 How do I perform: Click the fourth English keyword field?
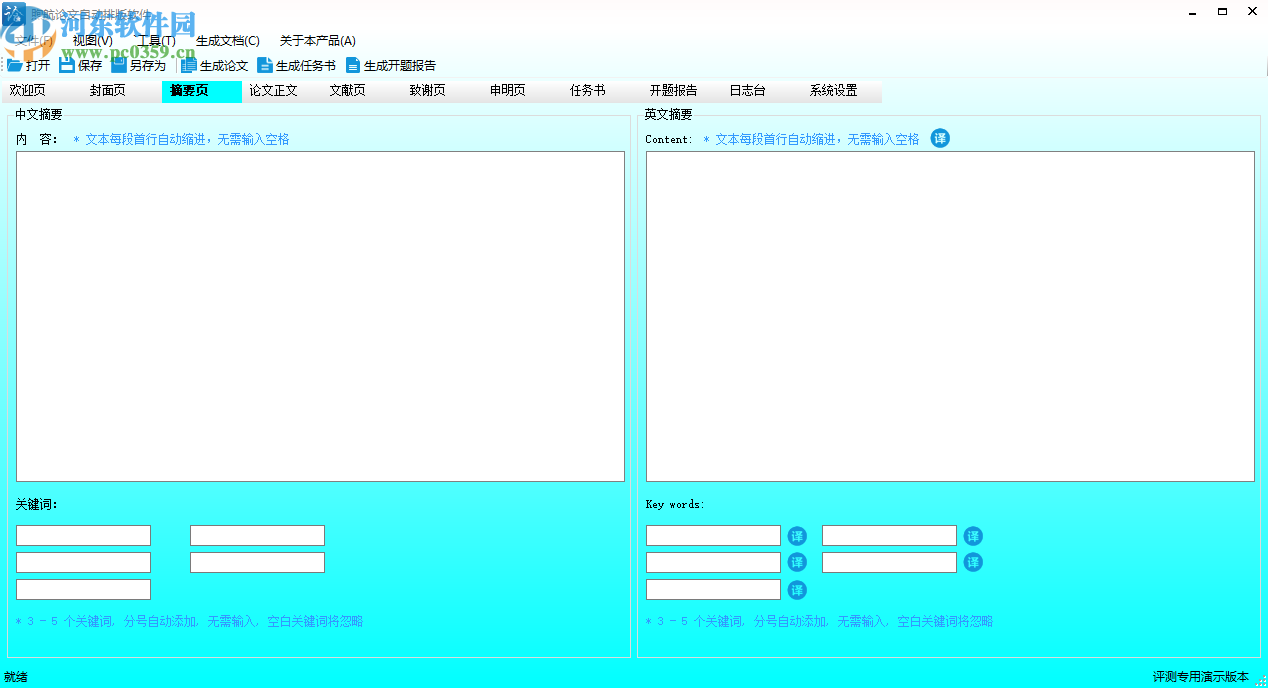coord(889,563)
